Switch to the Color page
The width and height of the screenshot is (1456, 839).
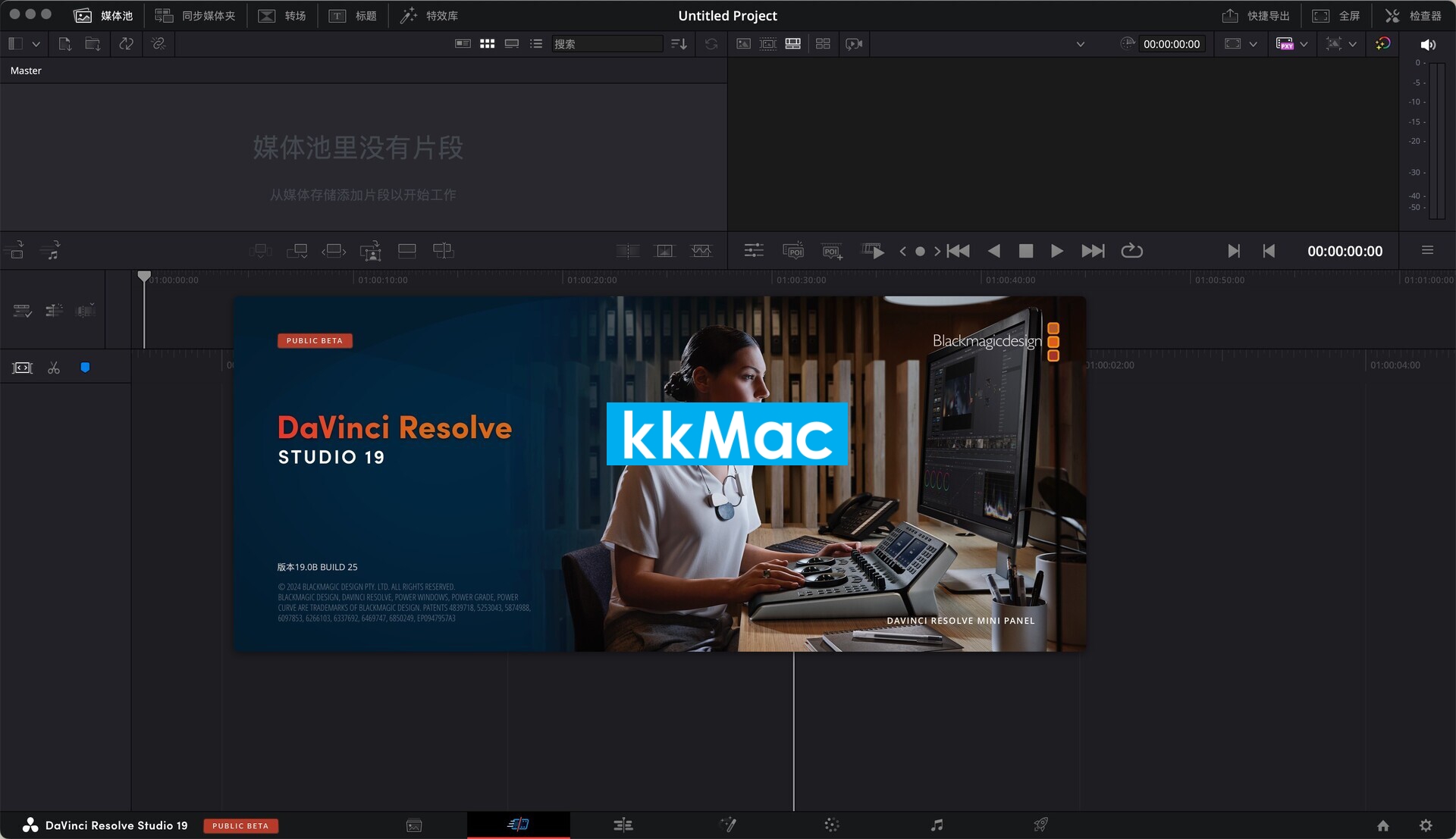832,825
